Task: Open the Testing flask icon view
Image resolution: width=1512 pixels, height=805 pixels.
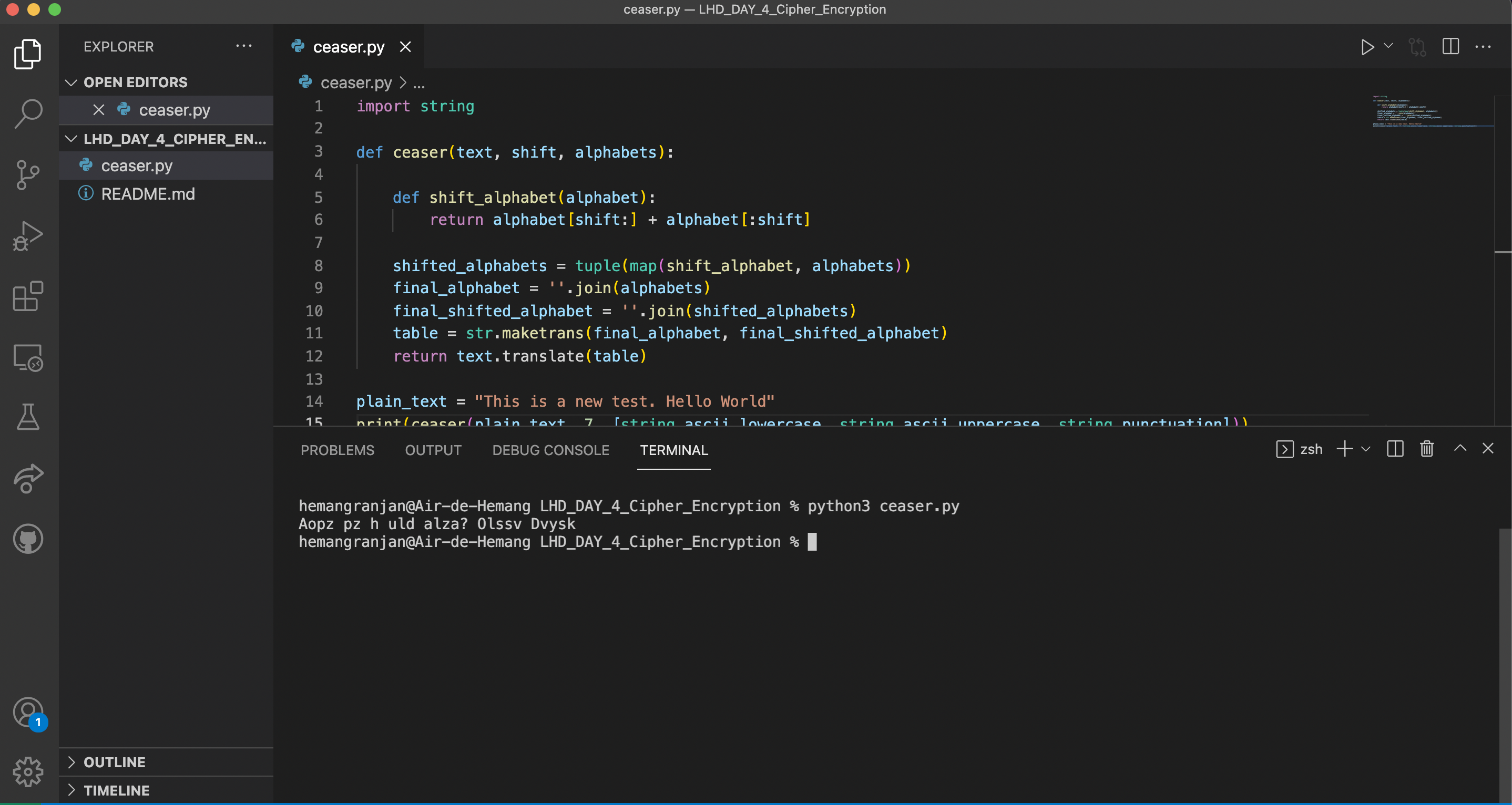Action: pyautogui.click(x=27, y=417)
